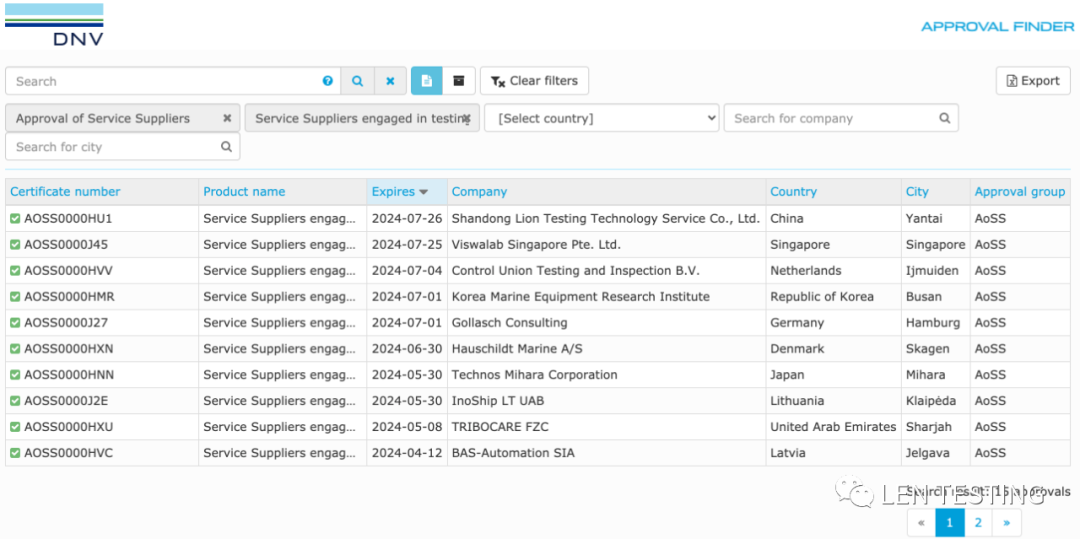
Task: Open certificate AOSS0000J45
Action: [66, 244]
